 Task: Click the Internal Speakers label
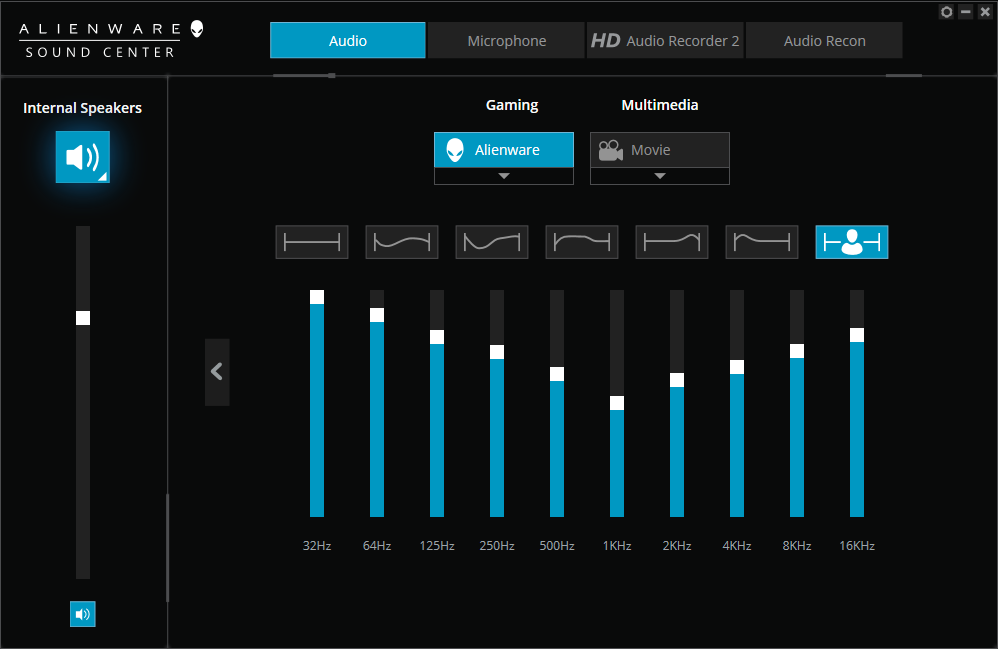[x=83, y=108]
